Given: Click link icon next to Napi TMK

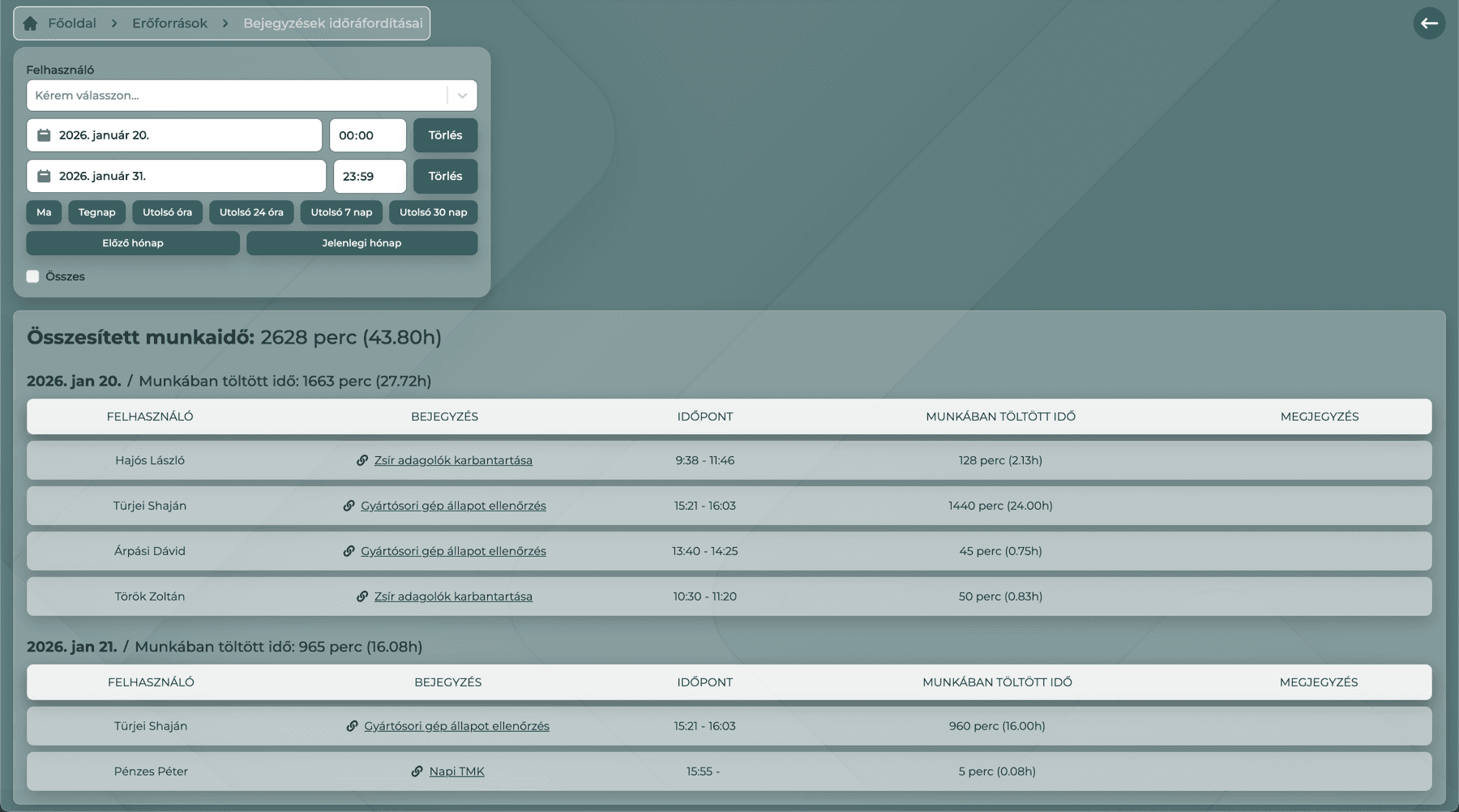Looking at the screenshot, I should pos(417,771).
